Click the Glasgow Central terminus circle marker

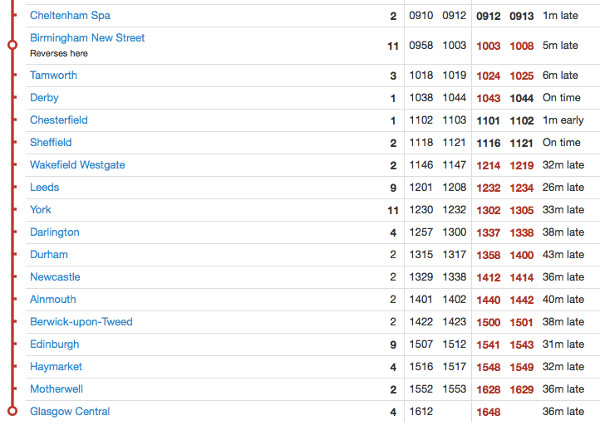[12, 411]
